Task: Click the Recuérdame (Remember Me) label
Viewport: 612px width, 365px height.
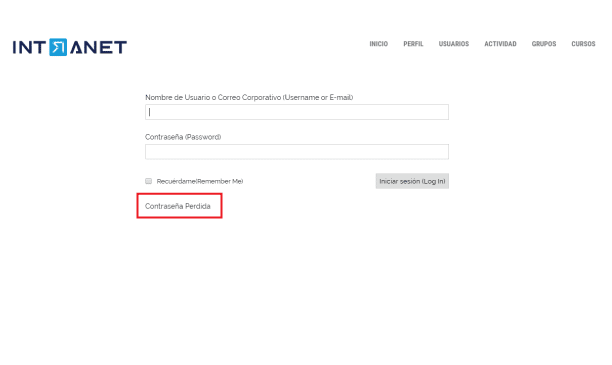Action: pos(200,181)
